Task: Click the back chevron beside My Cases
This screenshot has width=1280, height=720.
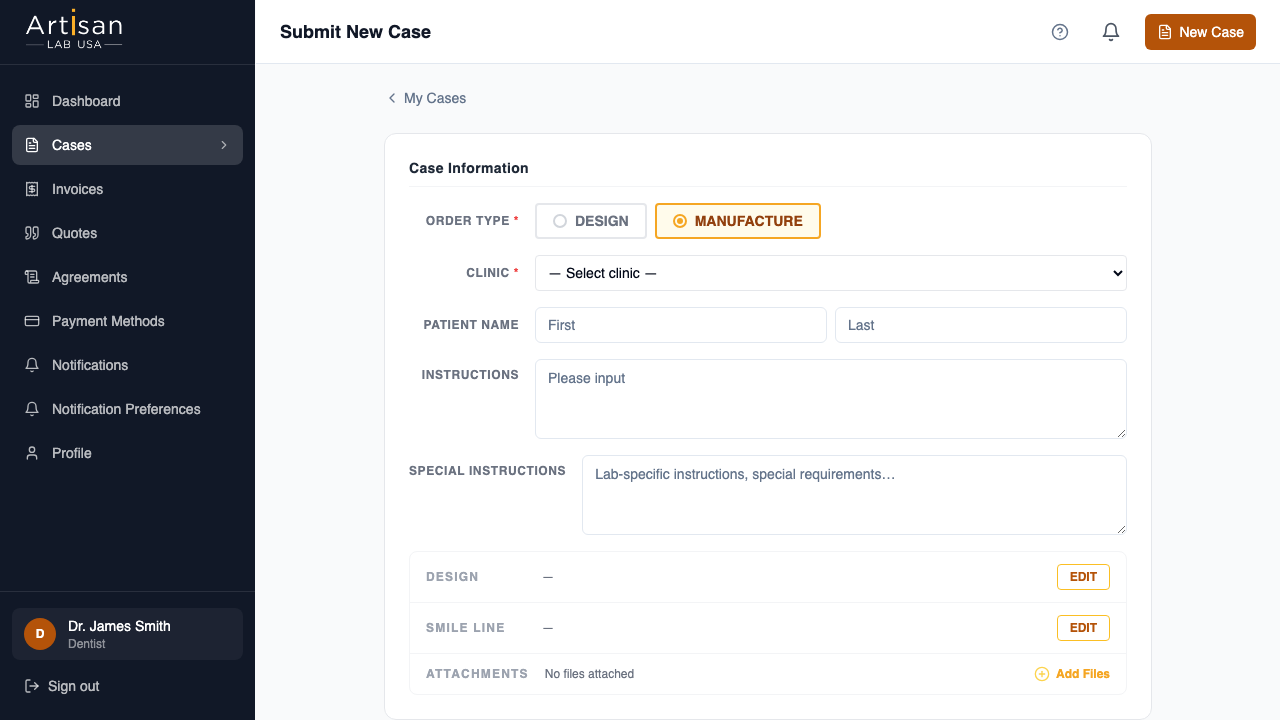Action: [x=392, y=98]
